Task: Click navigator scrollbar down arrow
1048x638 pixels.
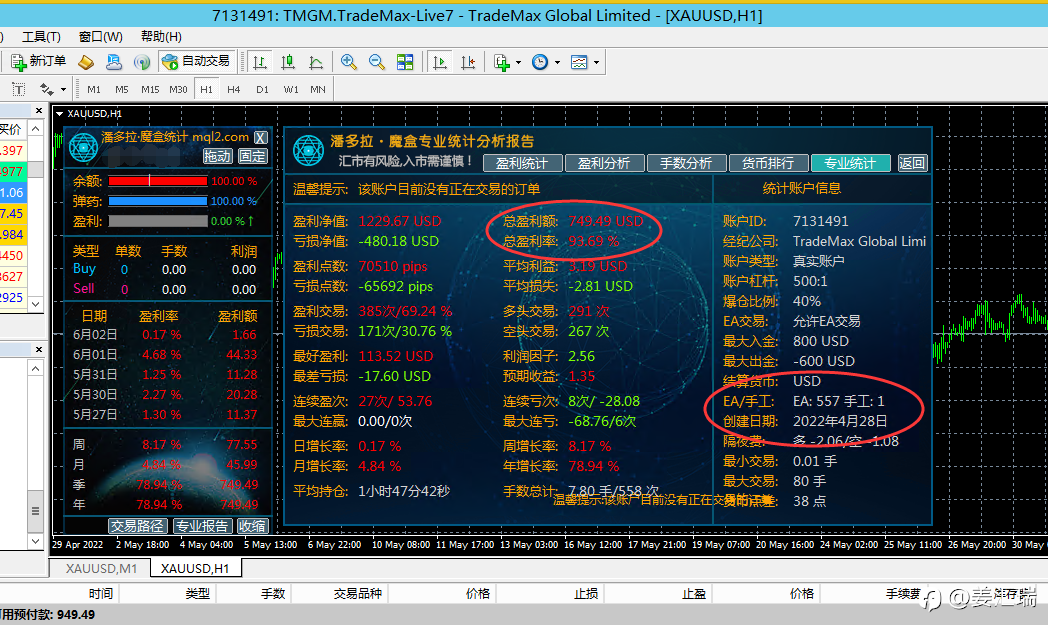Action: coord(36,541)
